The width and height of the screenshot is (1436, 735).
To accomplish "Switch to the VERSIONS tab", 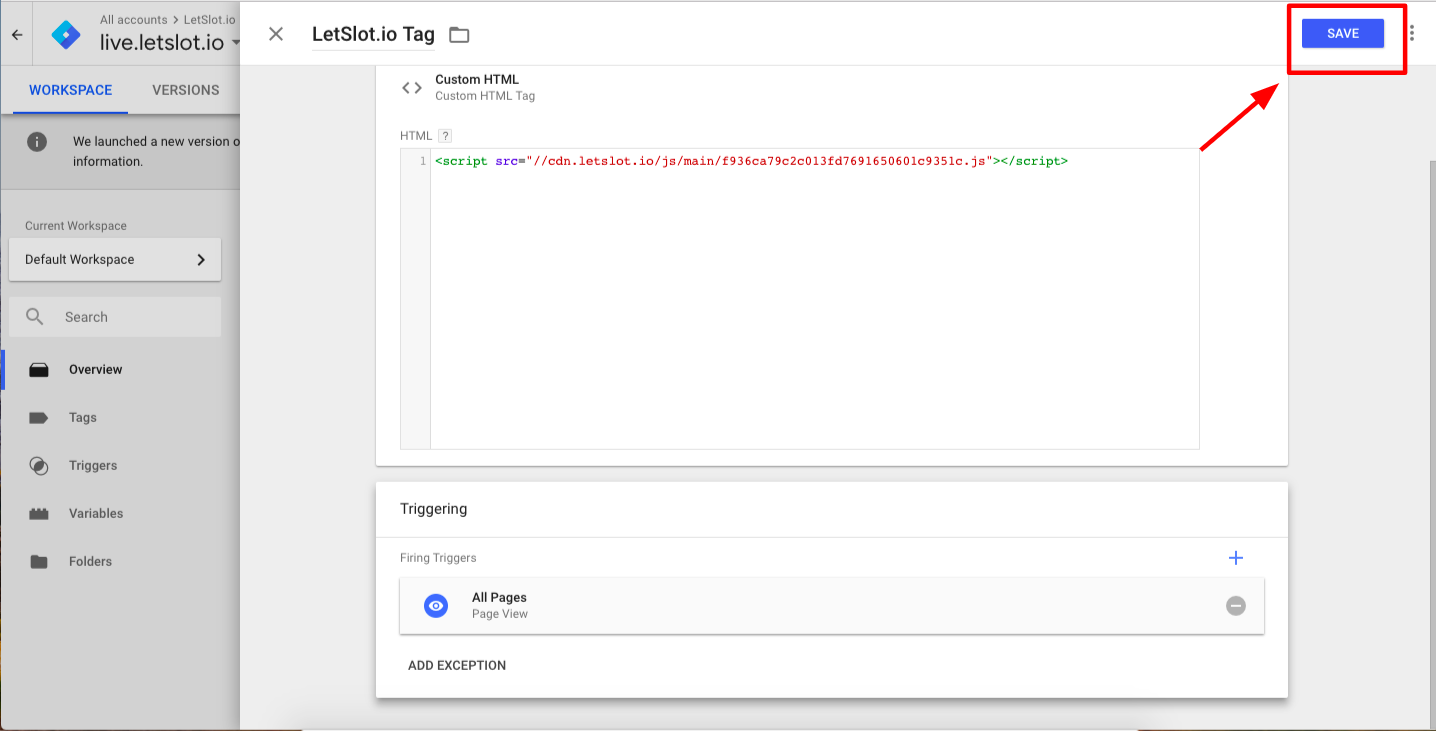I will [x=186, y=90].
